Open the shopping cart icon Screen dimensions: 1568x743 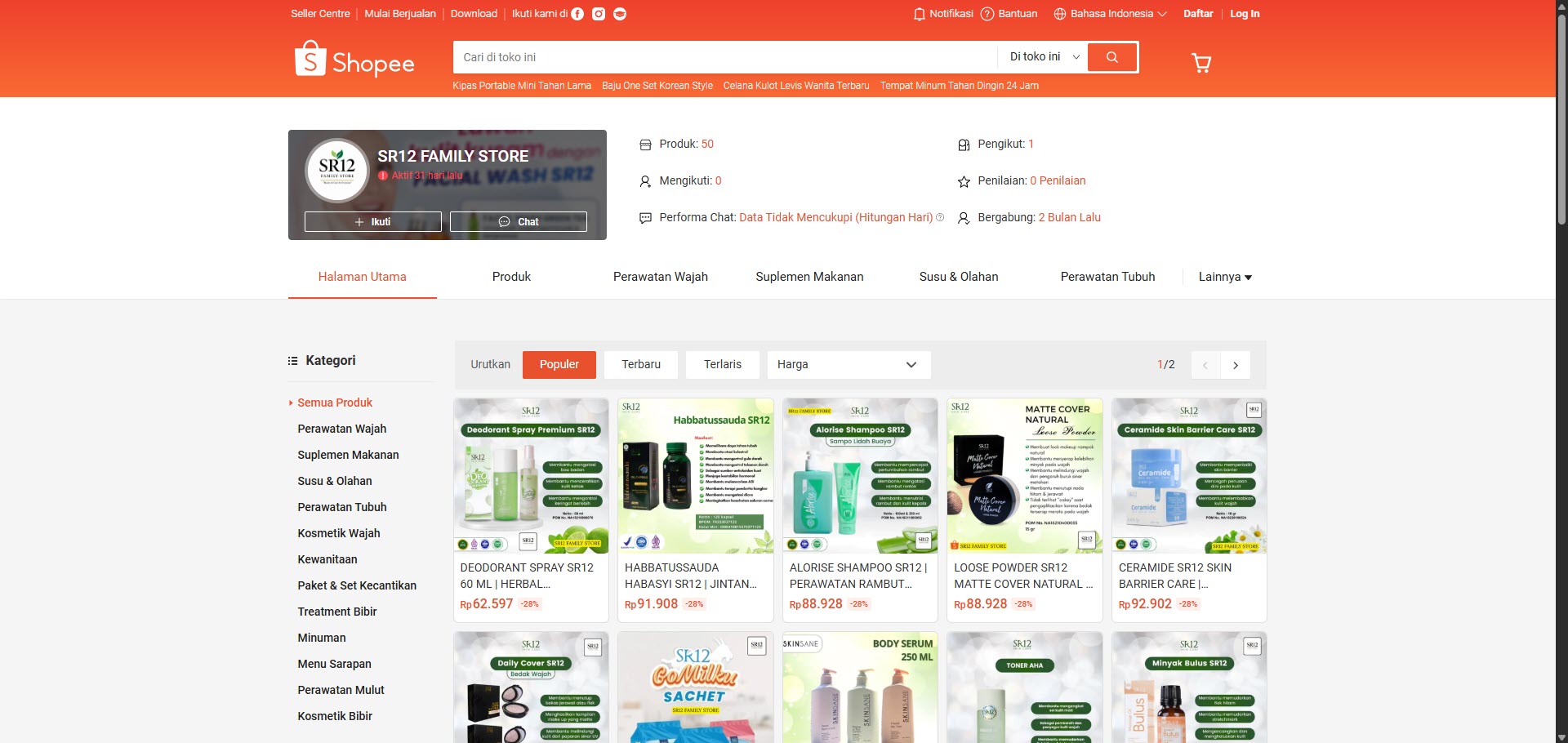pyautogui.click(x=1201, y=63)
